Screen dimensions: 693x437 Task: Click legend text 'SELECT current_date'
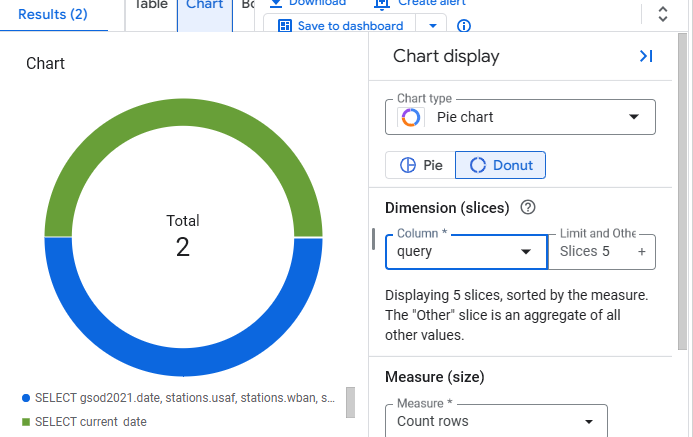[x=91, y=422]
